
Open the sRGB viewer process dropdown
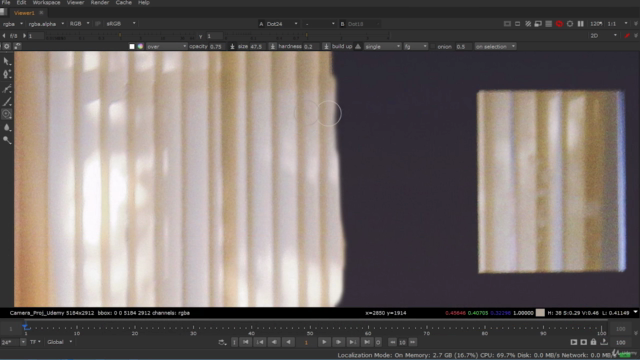(121, 24)
